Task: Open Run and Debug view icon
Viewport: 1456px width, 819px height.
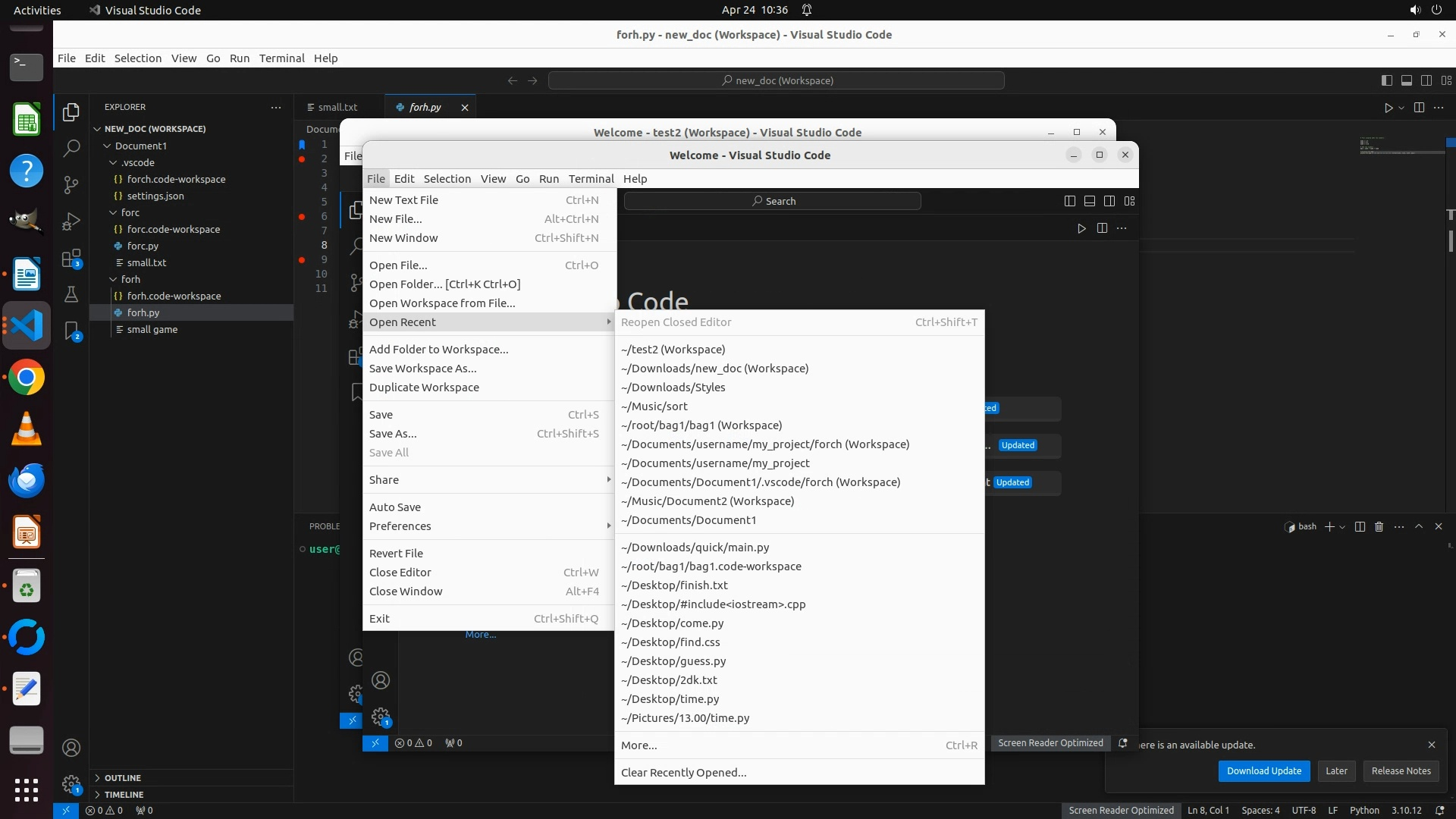Action: (x=71, y=221)
